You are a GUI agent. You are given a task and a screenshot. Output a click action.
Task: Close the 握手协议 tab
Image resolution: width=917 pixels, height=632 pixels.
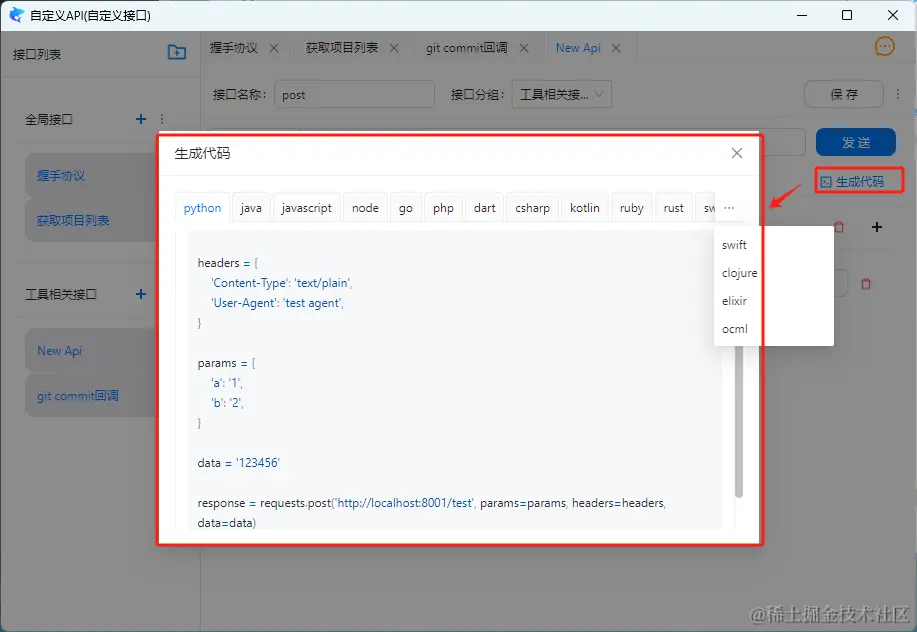(x=274, y=48)
